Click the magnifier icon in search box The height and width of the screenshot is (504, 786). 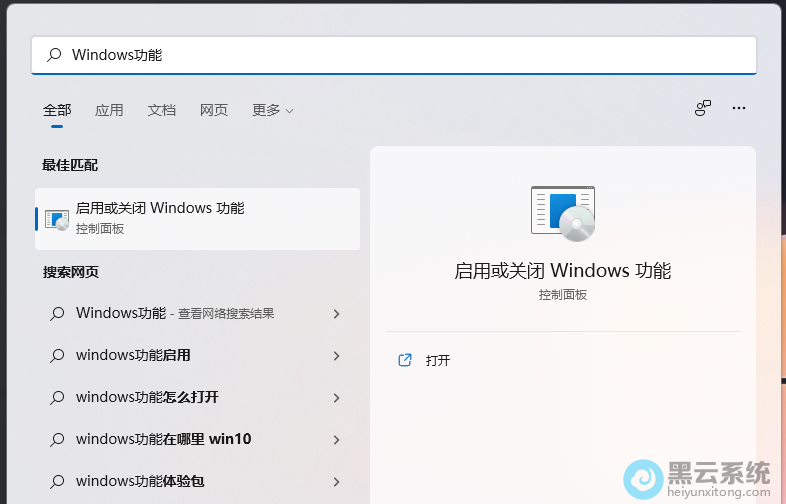pyautogui.click(x=54, y=55)
